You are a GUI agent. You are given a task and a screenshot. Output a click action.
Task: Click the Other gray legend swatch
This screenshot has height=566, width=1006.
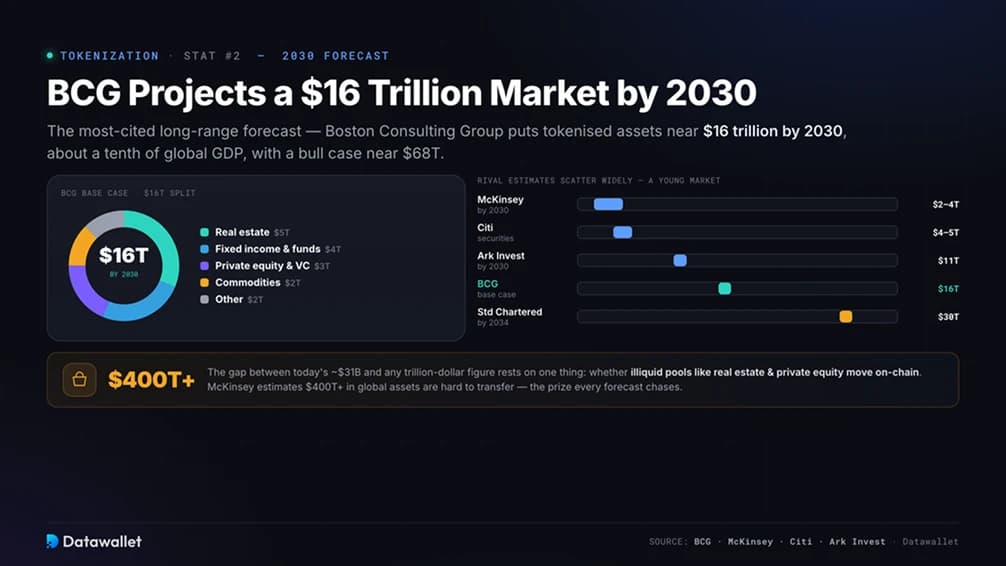(204, 299)
